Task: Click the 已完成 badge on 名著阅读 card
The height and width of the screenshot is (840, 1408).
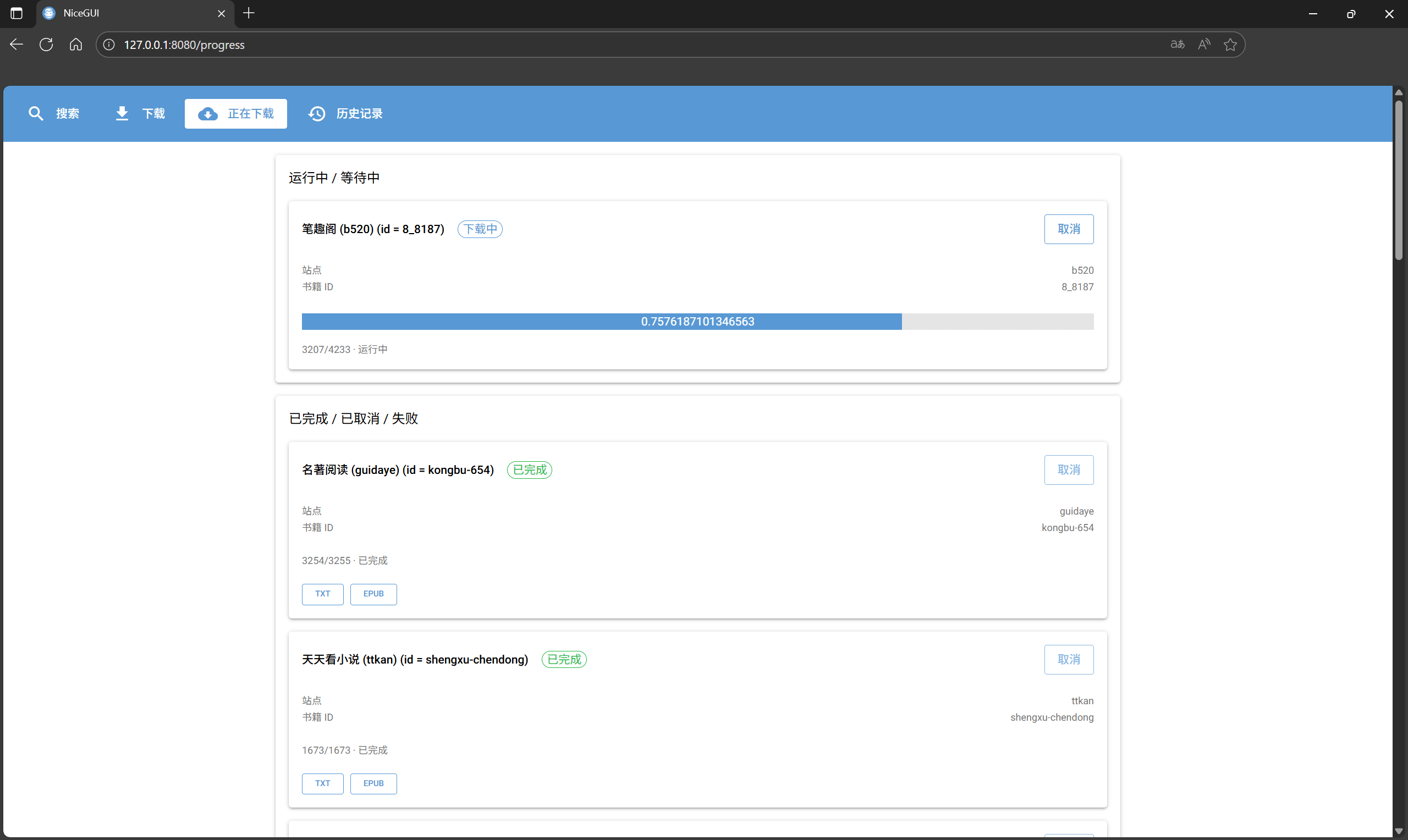Action: pos(529,470)
